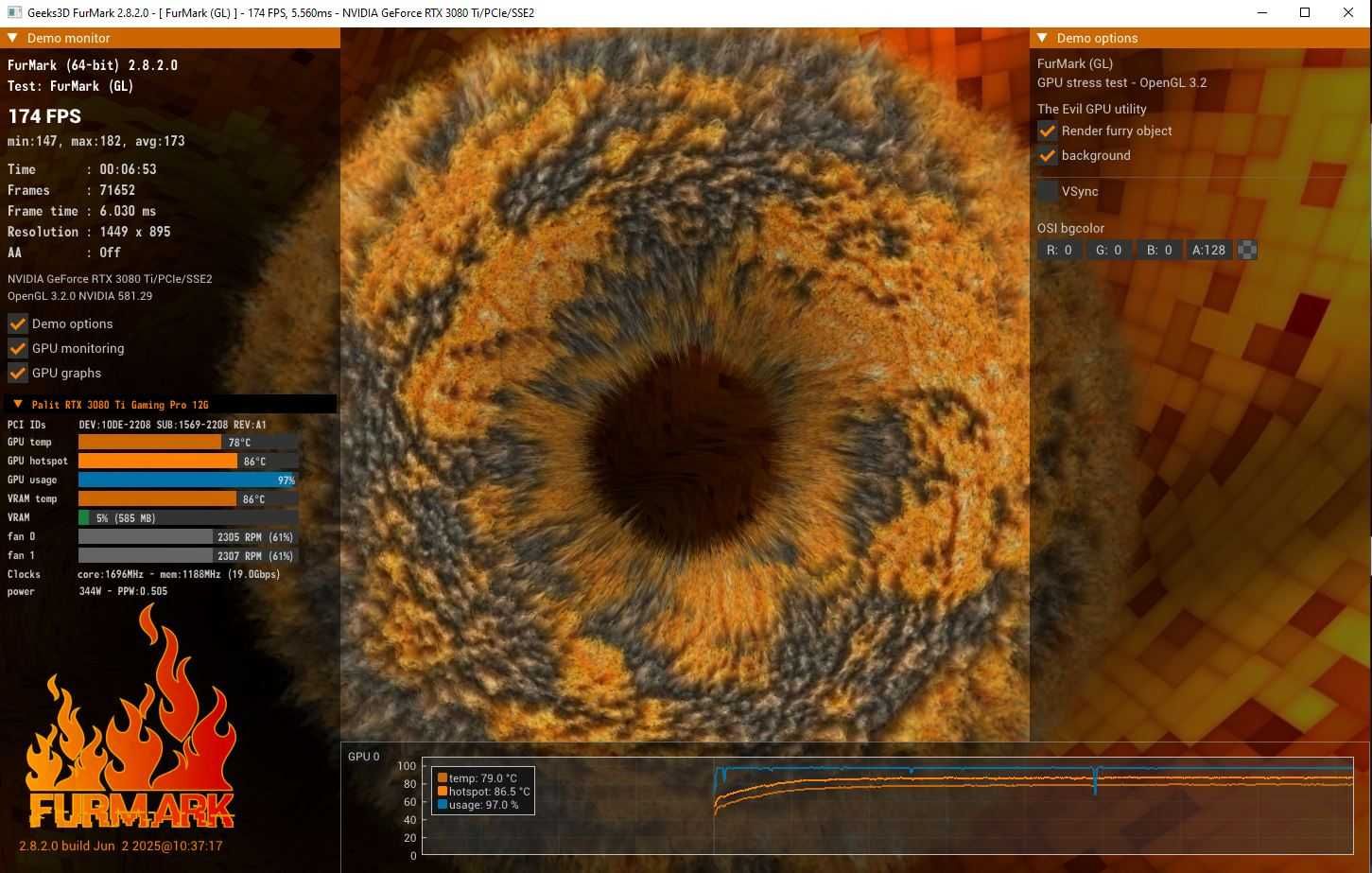Click the blue usage legend square
The image size is (1372, 873).
pos(443,805)
